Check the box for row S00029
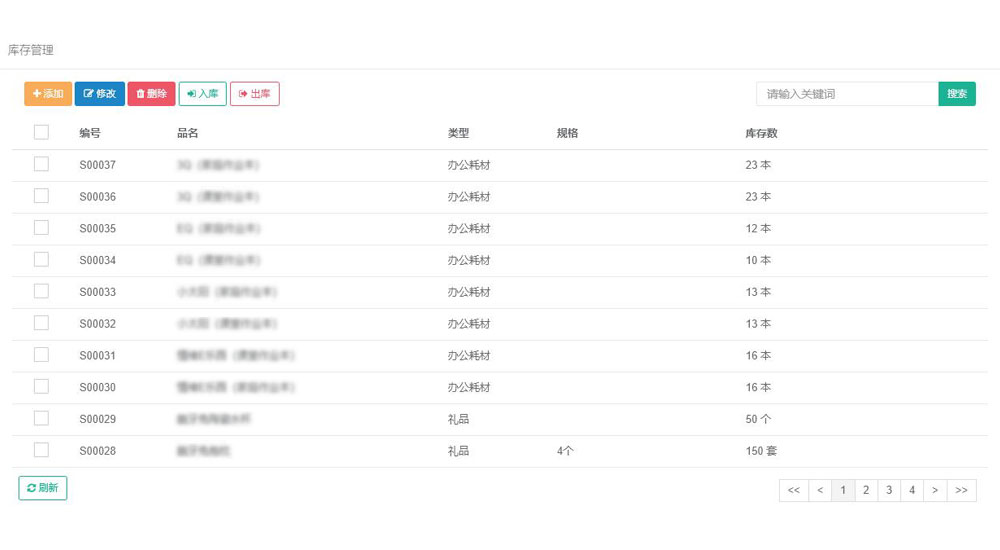The width and height of the screenshot is (1000, 550). 41,419
